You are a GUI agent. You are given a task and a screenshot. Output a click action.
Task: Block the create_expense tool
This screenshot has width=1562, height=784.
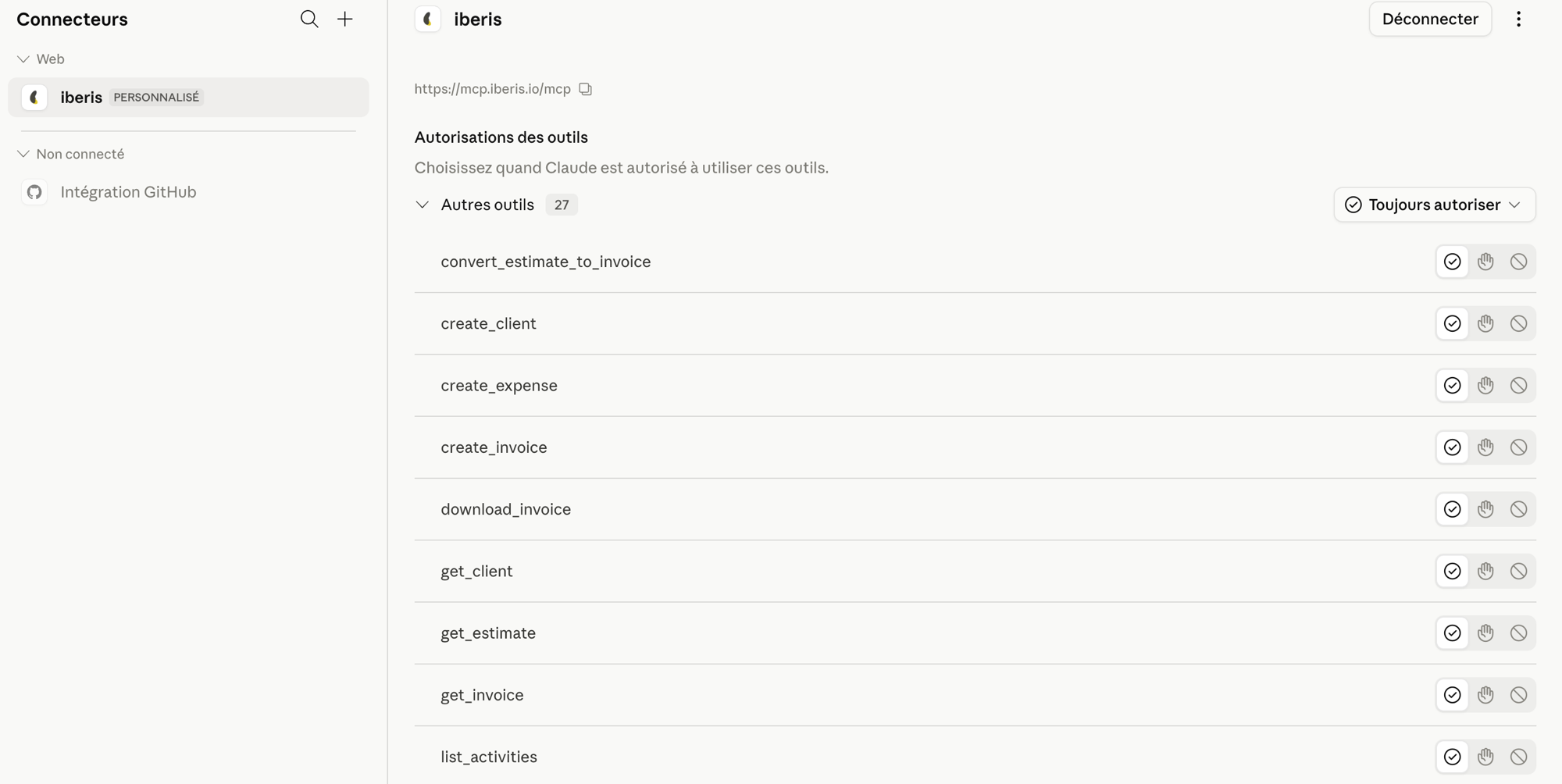point(1518,385)
